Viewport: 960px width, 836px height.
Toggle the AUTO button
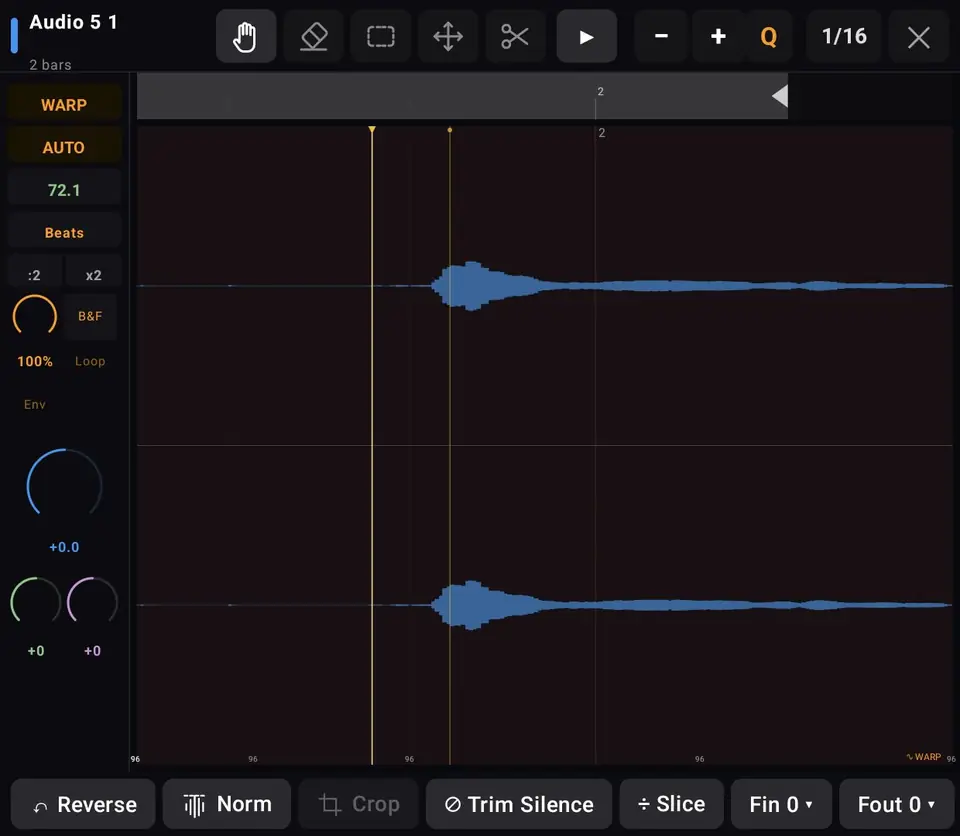pos(64,148)
